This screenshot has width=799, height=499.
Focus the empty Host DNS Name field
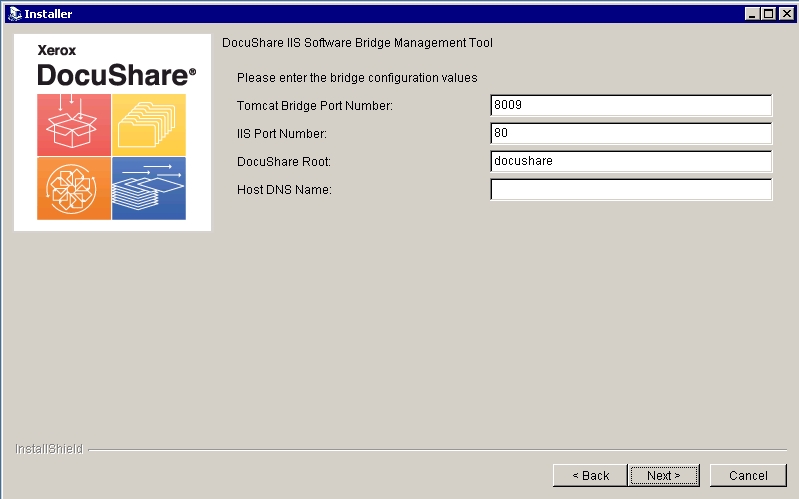[631, 190]
